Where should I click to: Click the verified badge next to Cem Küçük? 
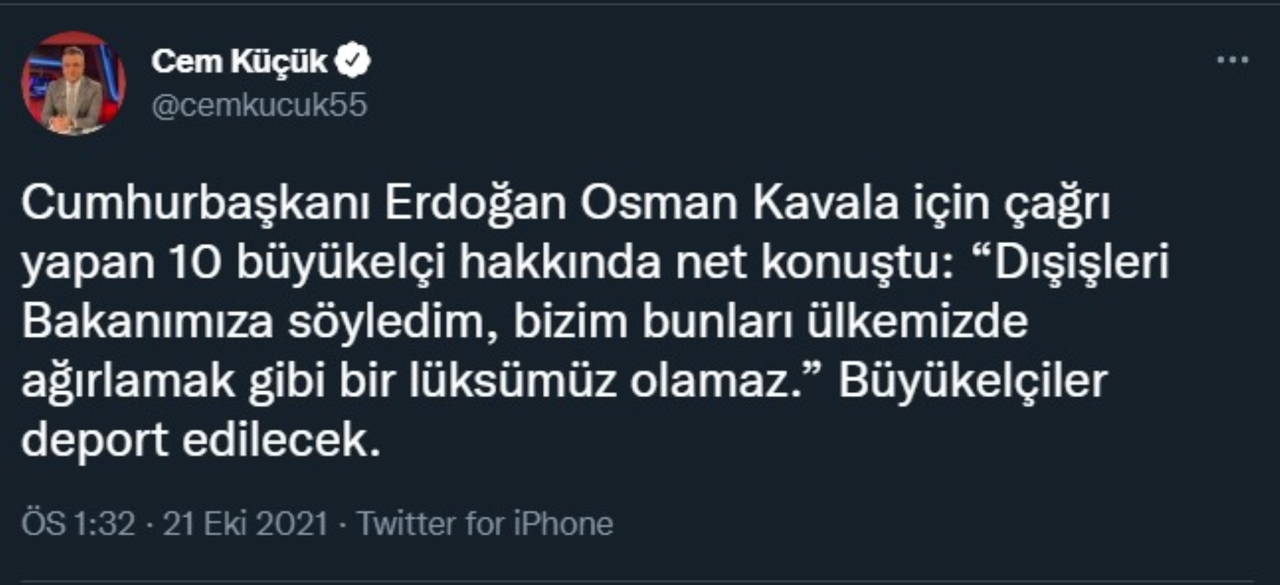[x=353, y=62]
